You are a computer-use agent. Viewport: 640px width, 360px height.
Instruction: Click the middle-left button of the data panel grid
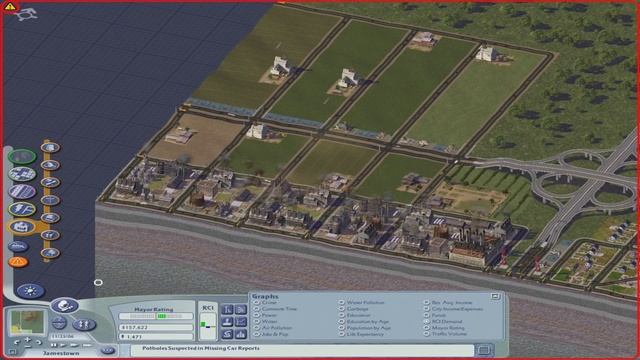pyautogui.click(x=227, y=322)
